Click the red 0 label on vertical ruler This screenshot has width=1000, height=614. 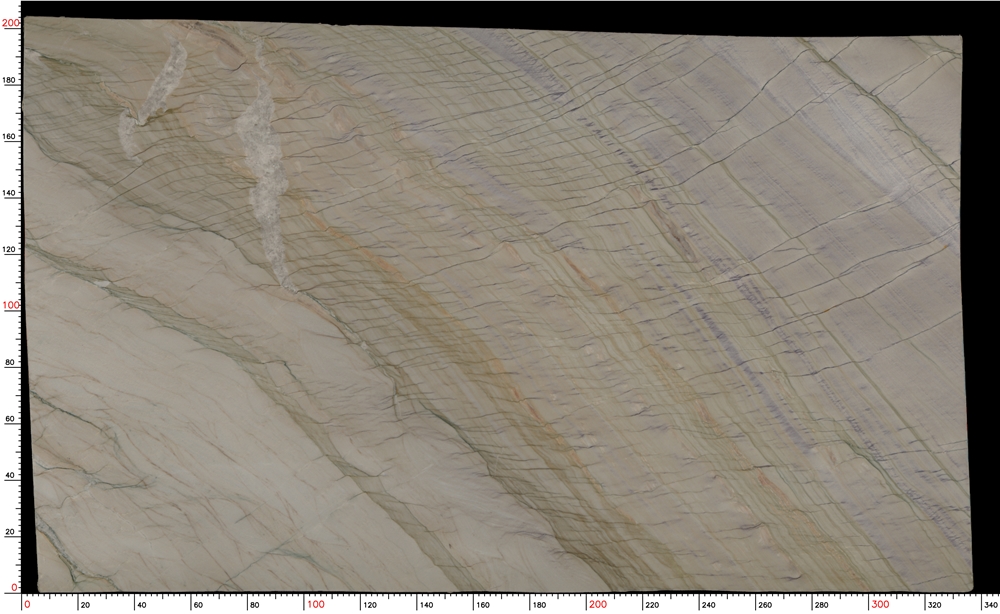pos(15,588)
